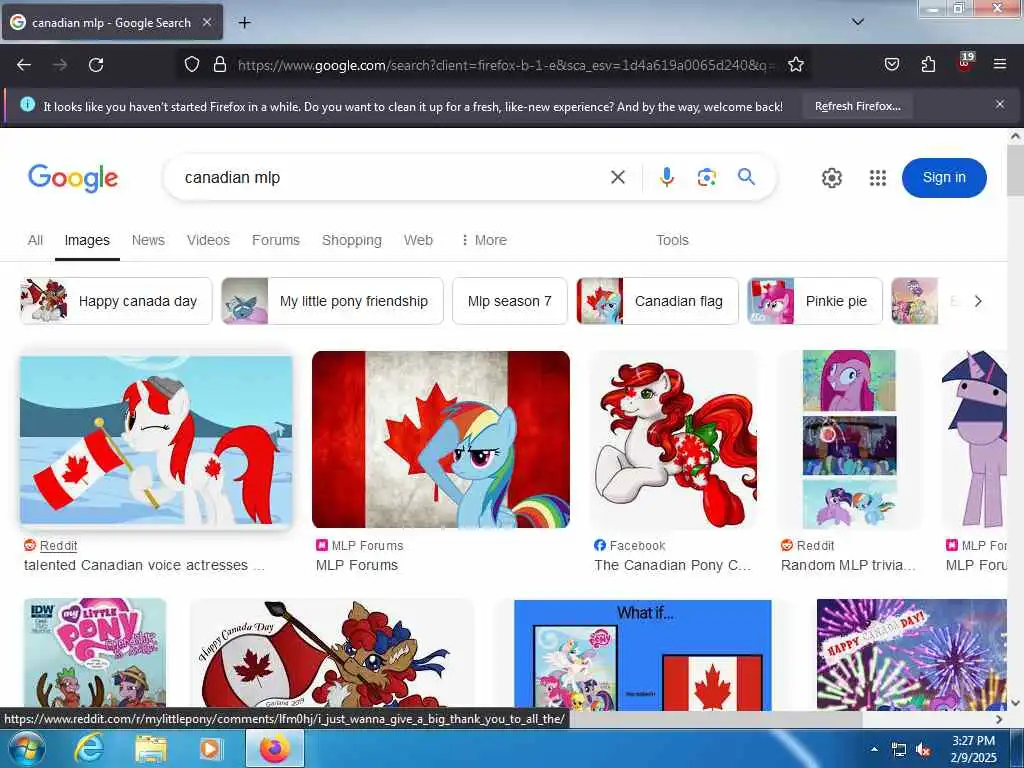Show more suggestion chips with arrow
Image resolution: width=1024 pixels, height=768 pixels.
point(978,301)
